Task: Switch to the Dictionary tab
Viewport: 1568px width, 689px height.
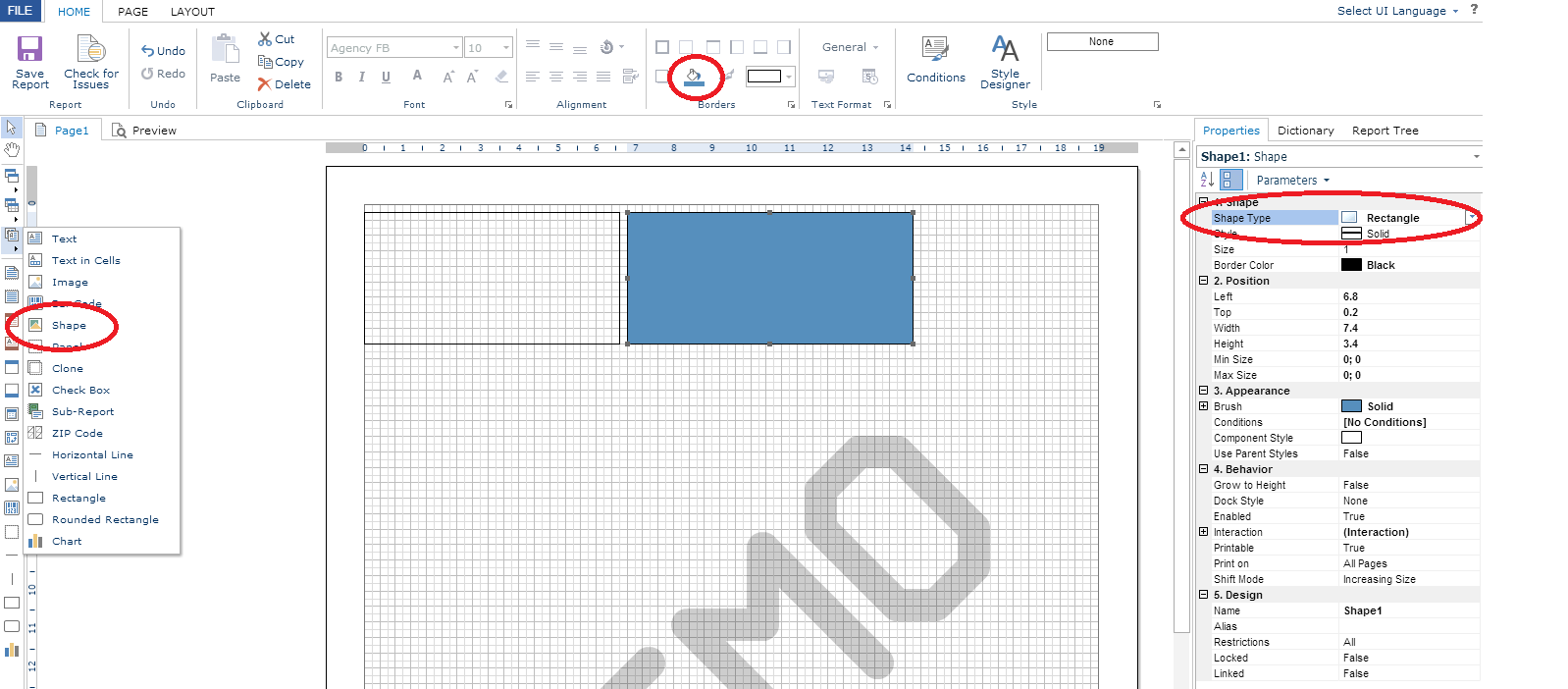Action: coord(1305,131)
